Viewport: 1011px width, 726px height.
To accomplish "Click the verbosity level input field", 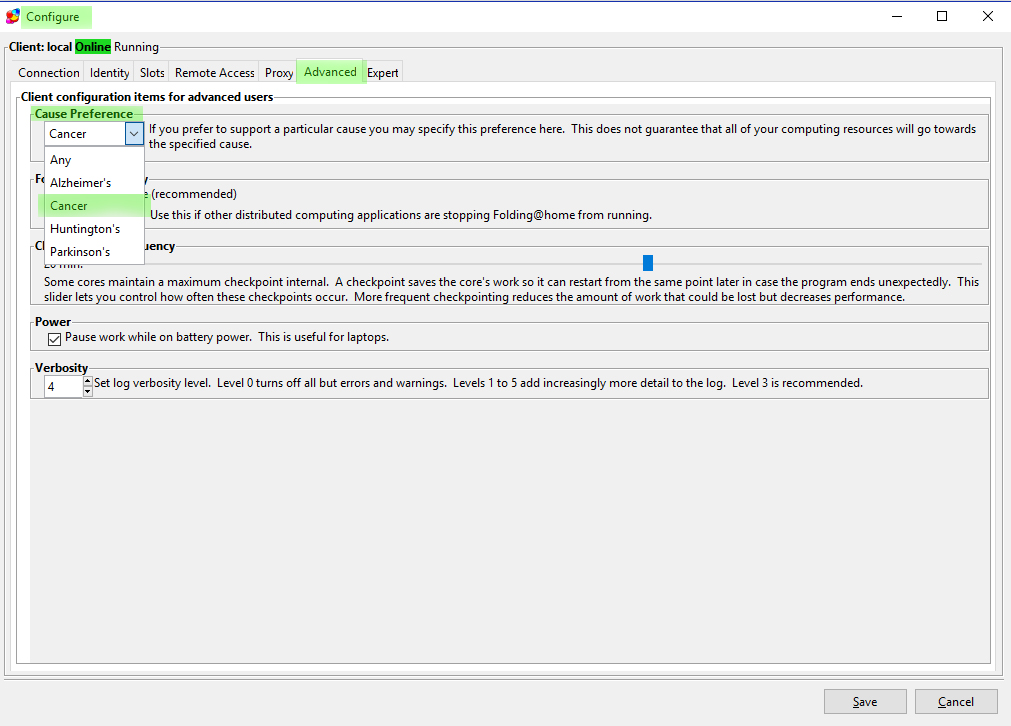I will point(64,387).
